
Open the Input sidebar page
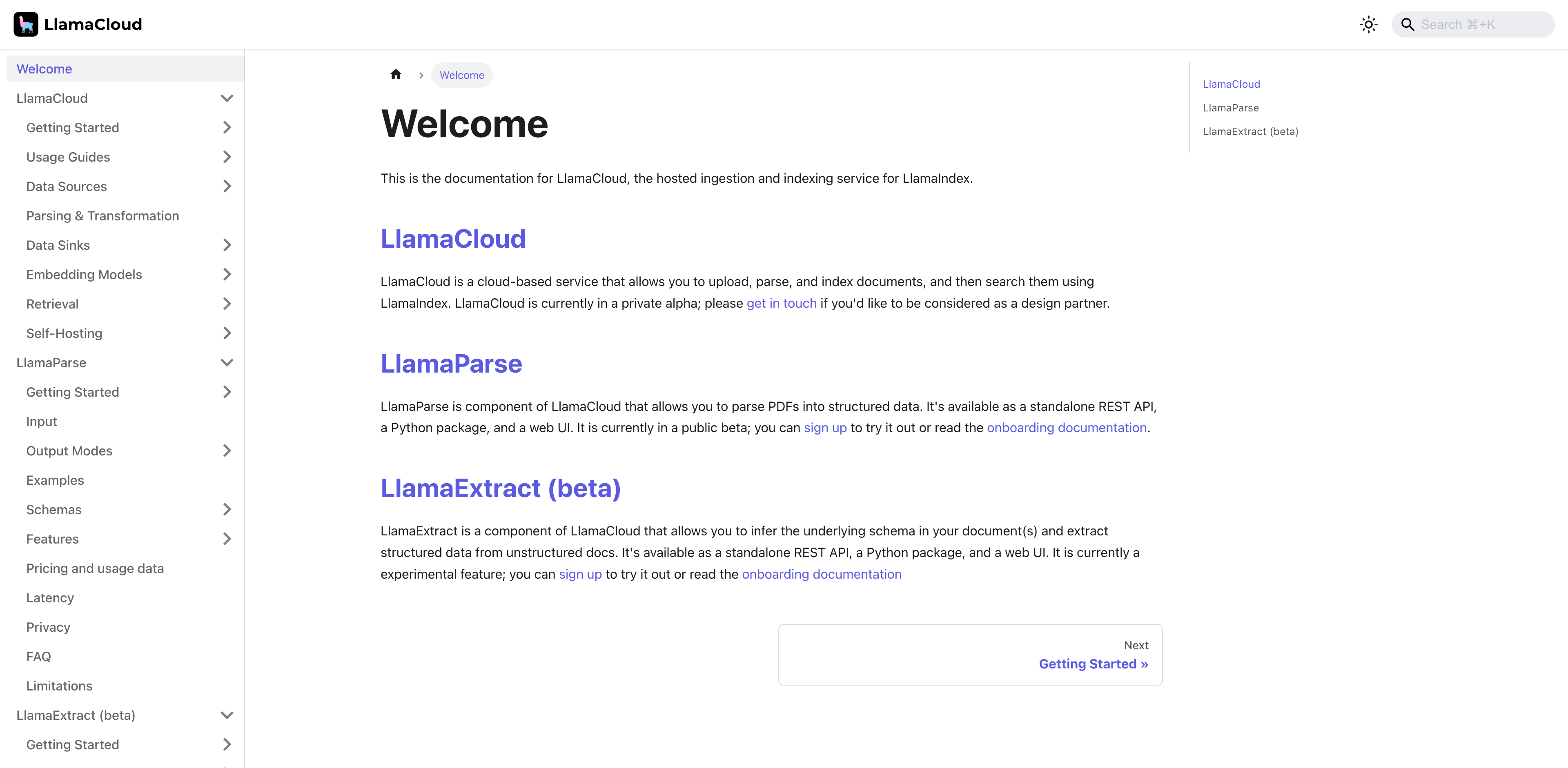pos(41,422)
